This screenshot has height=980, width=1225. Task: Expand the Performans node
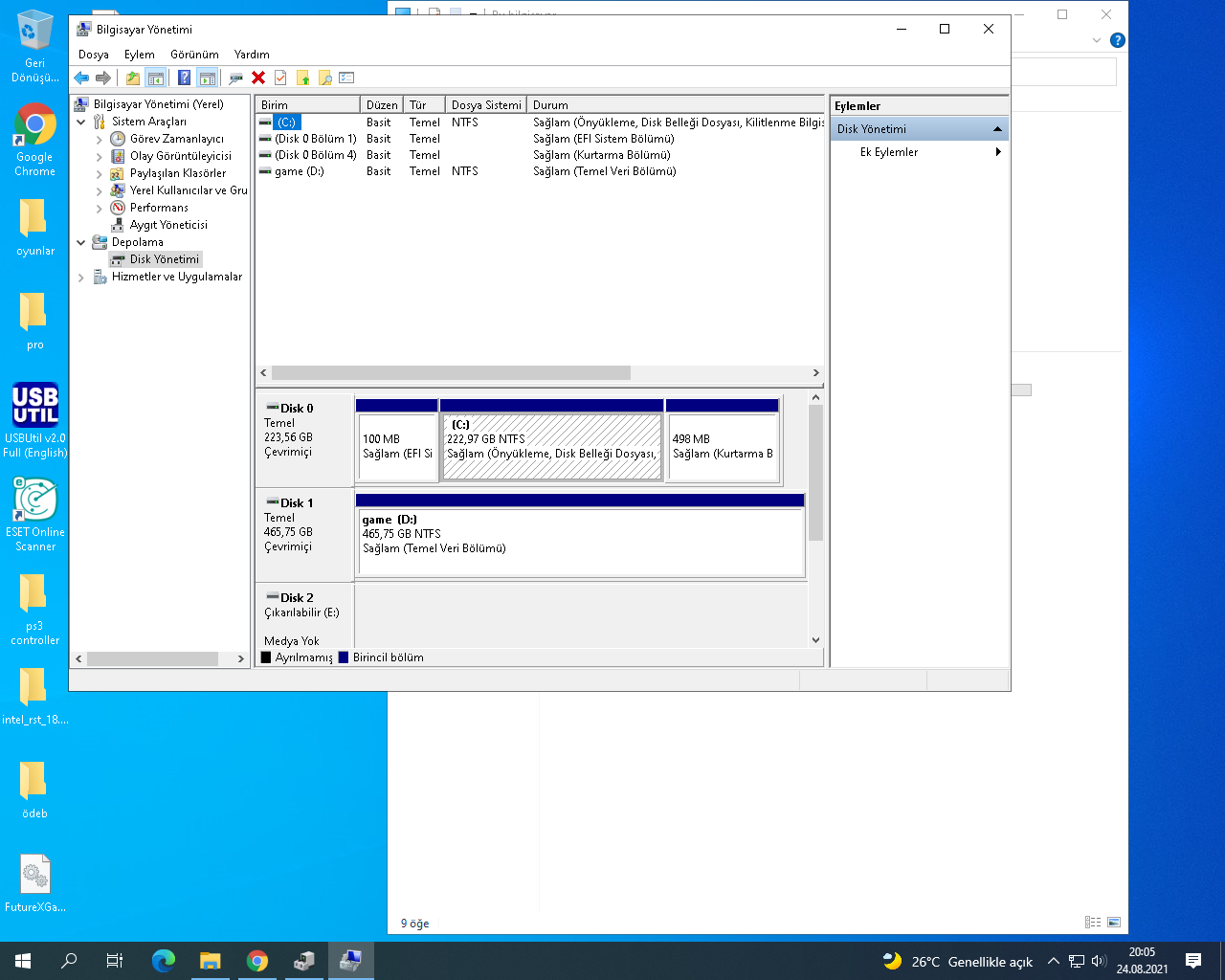coord(100,208)
